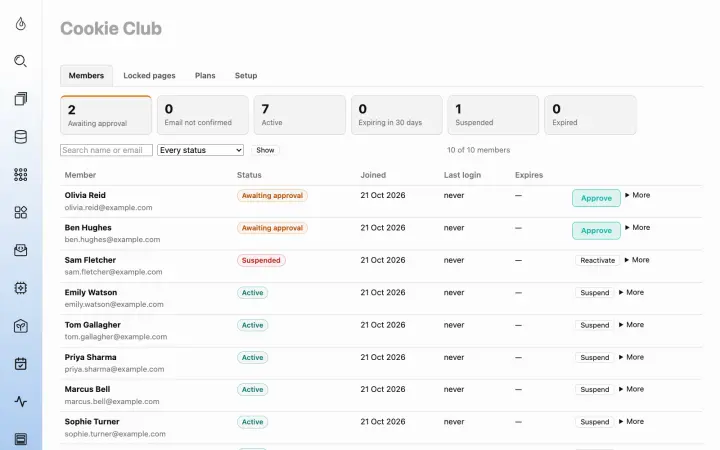Suspend Marcus Bell's membership
Image resolution: width=720 pixels, height=450 pixels.
pos(595,389)
